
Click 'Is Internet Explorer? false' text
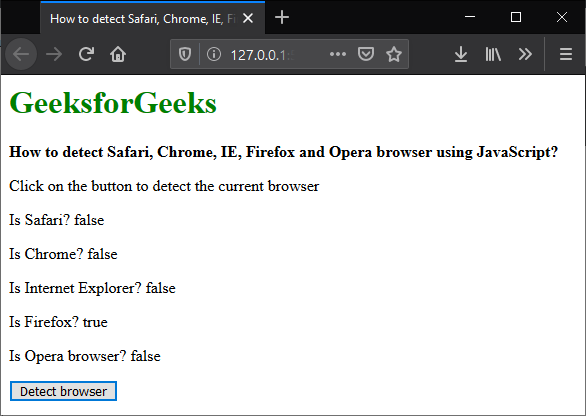click(92, 288)
